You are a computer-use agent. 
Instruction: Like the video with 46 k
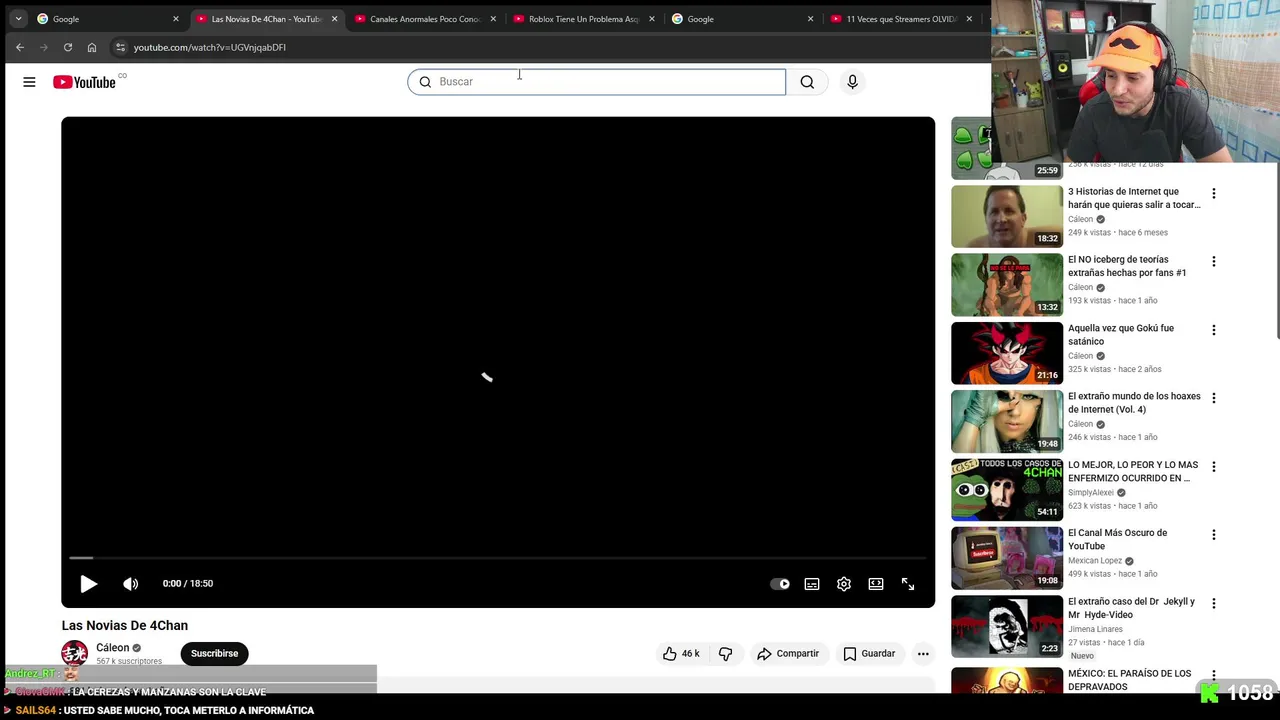(681, 654)
